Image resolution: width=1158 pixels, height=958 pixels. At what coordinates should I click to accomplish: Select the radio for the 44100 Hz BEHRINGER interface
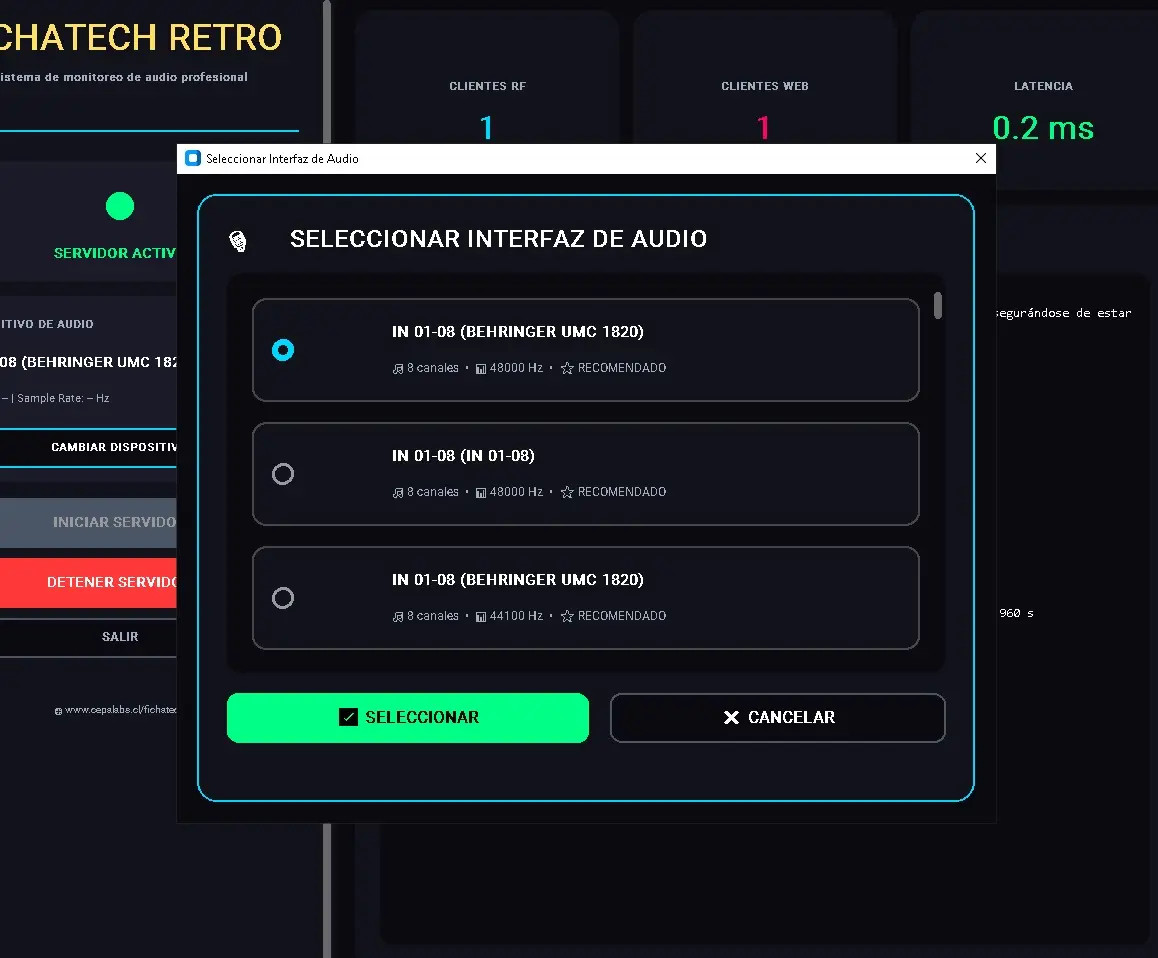283,598
